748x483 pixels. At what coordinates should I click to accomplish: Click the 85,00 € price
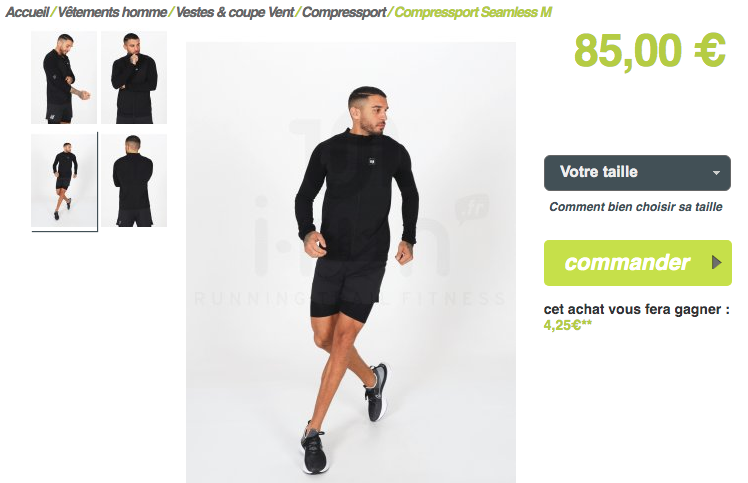pos(650,51)
